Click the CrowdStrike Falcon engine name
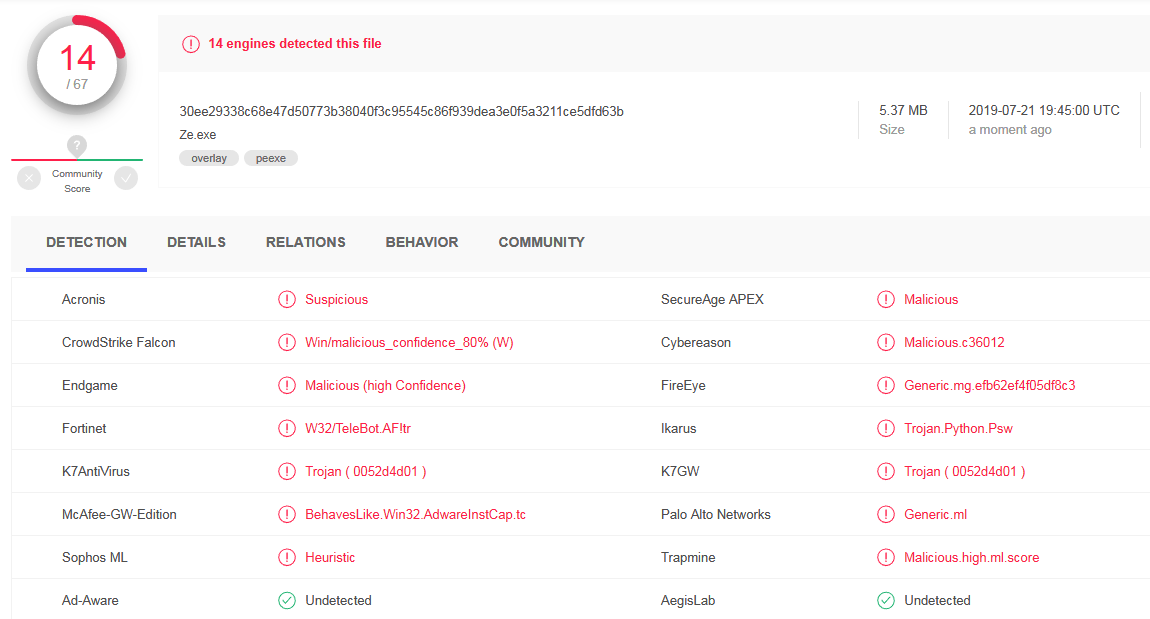This screenshot has width=1150, height=619. (119, 343)
